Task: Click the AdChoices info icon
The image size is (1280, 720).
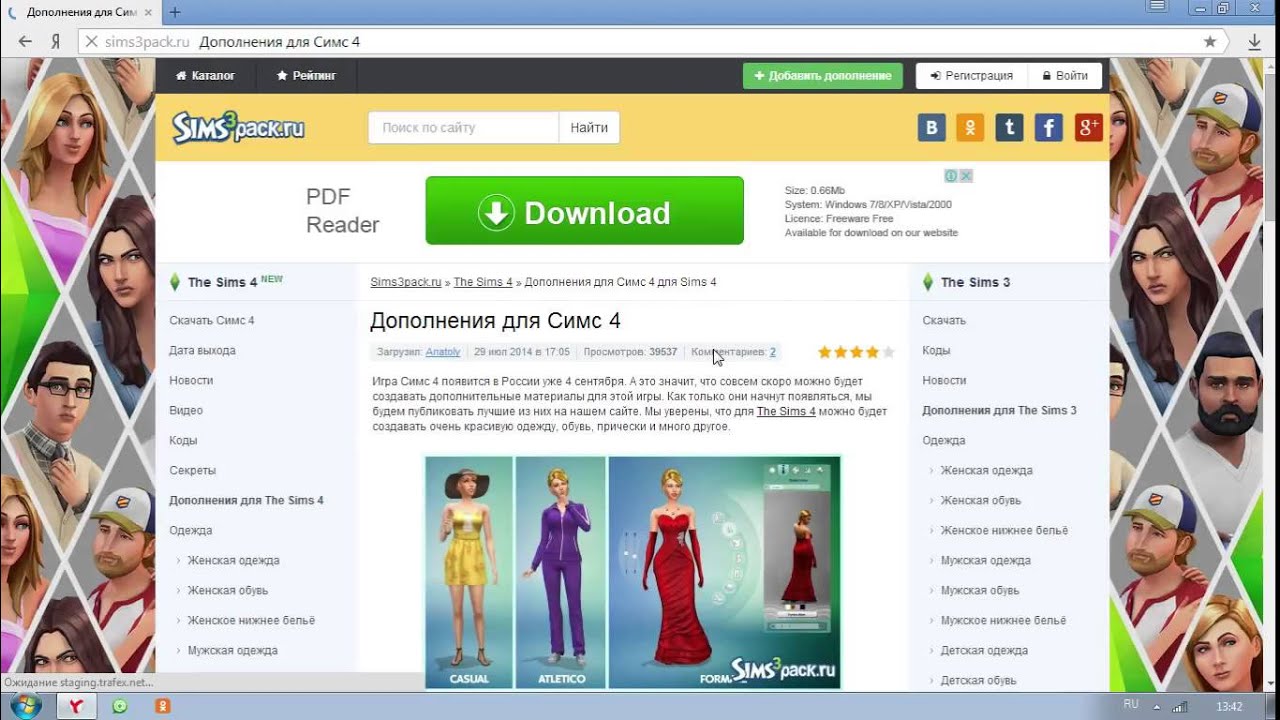Action: coord(952,176)
